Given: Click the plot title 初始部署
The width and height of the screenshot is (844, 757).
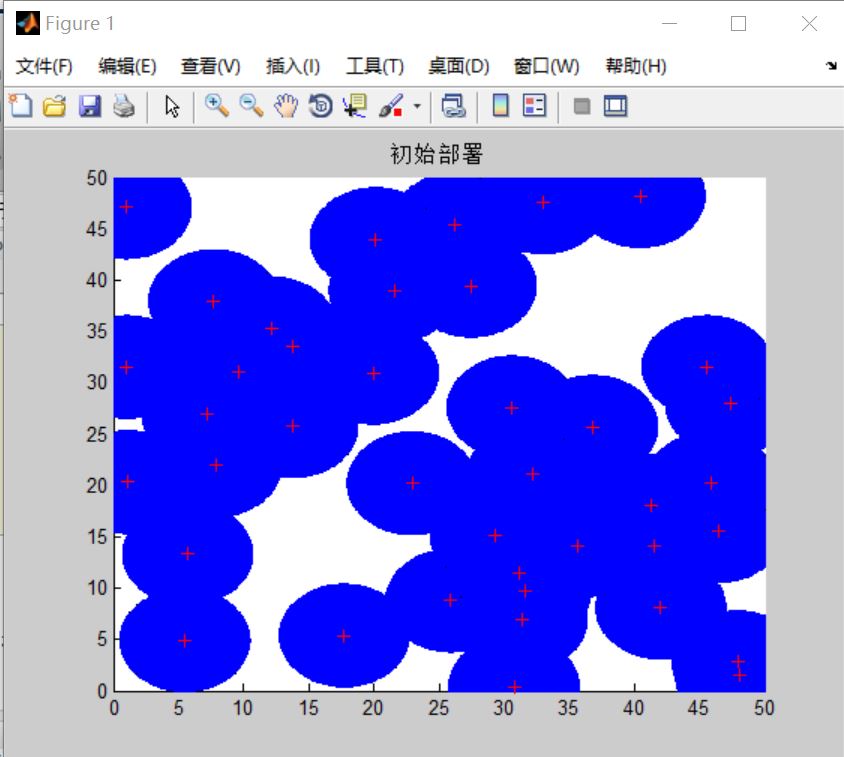Looking at the screenshot, I should (436, 154).
